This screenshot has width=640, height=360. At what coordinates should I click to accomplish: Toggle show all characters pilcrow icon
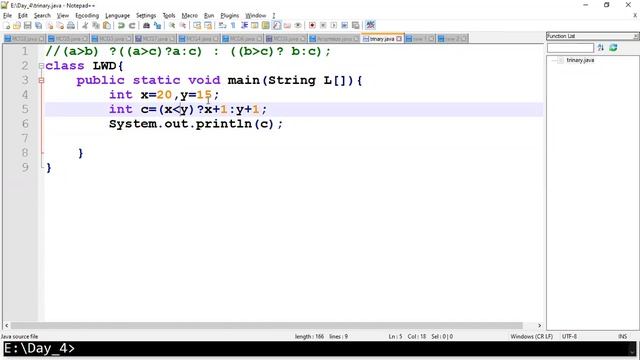[233, 25]
